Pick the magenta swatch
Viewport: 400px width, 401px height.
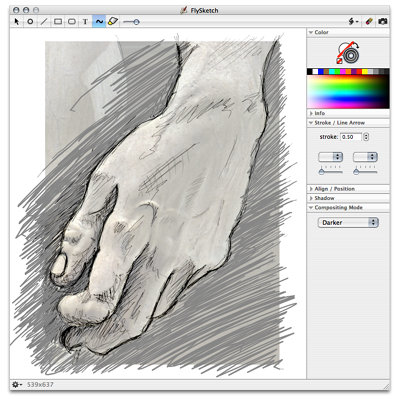343,71
